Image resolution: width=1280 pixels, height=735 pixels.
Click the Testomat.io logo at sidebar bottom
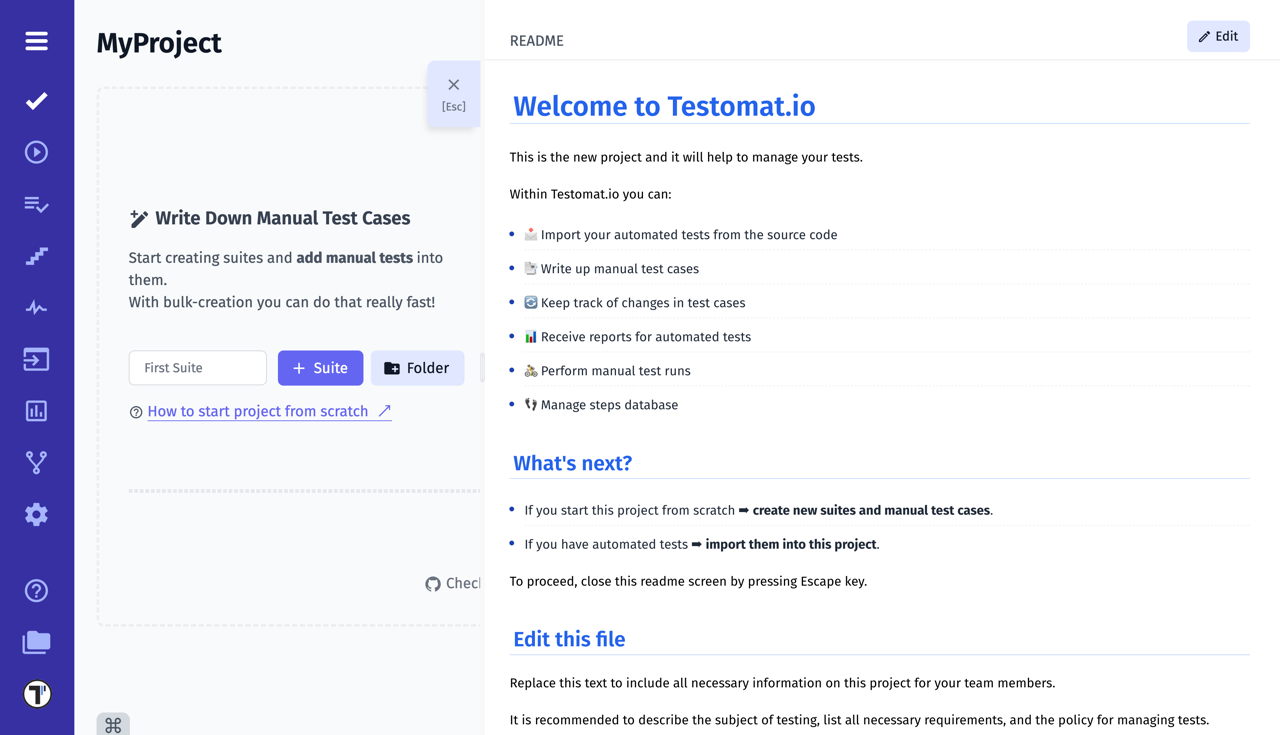click(x=36, y=693)
